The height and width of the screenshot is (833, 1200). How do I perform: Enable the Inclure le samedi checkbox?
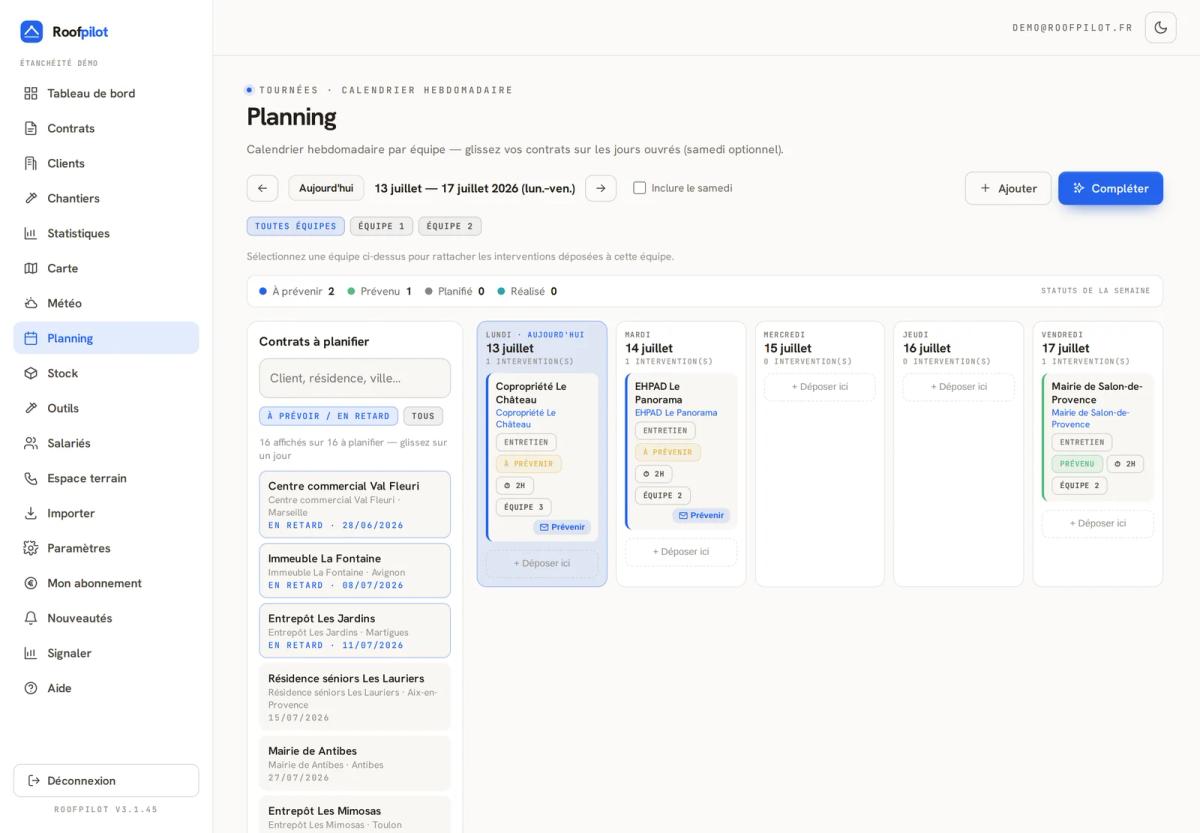click(x=640, y=188)
